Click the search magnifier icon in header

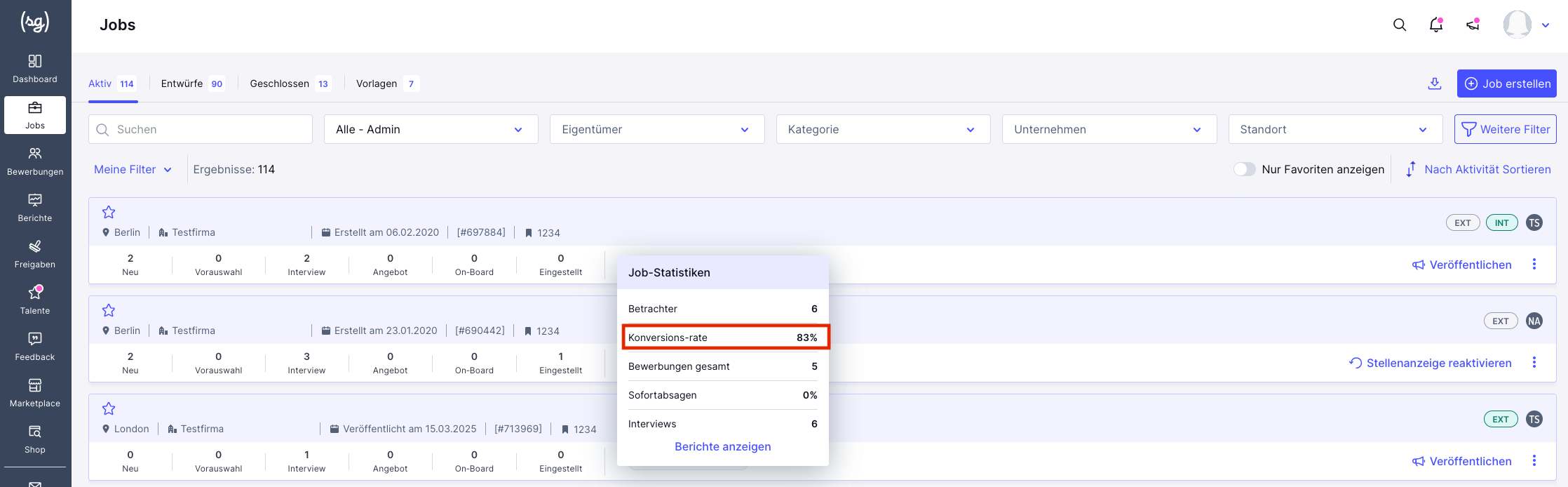tap(1400, 25)
